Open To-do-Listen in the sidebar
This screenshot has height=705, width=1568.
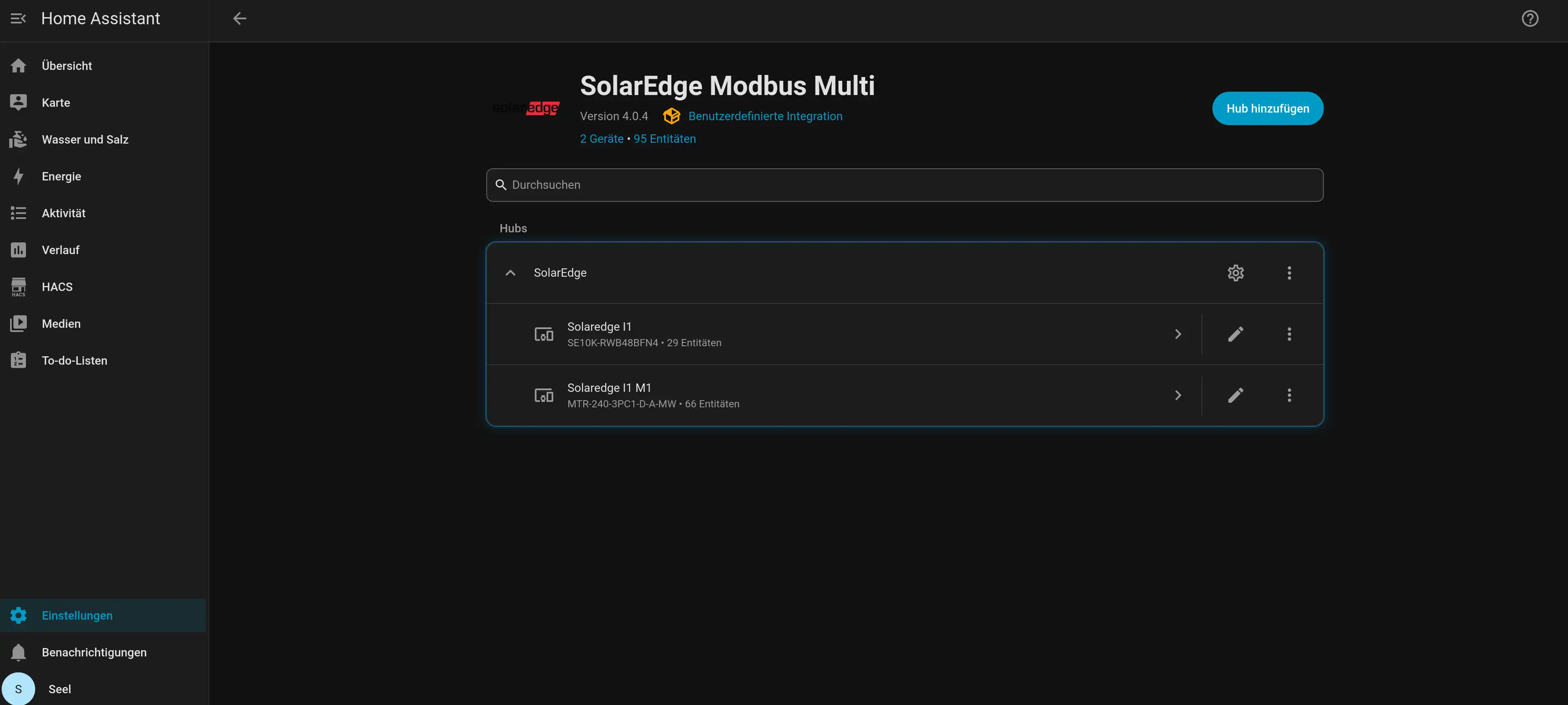tap(103, 361)
